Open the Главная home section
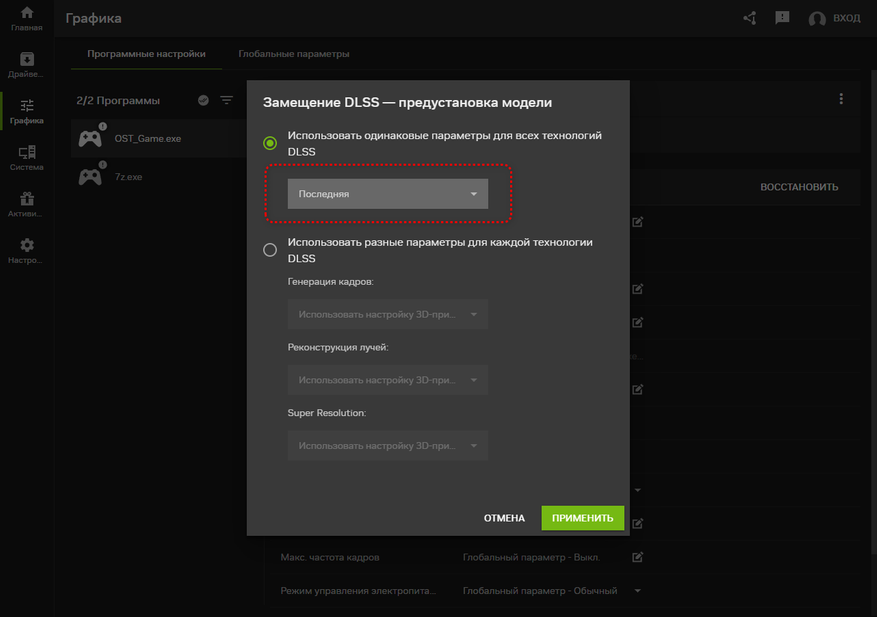 pyautogui.click(x=27, y=18)
